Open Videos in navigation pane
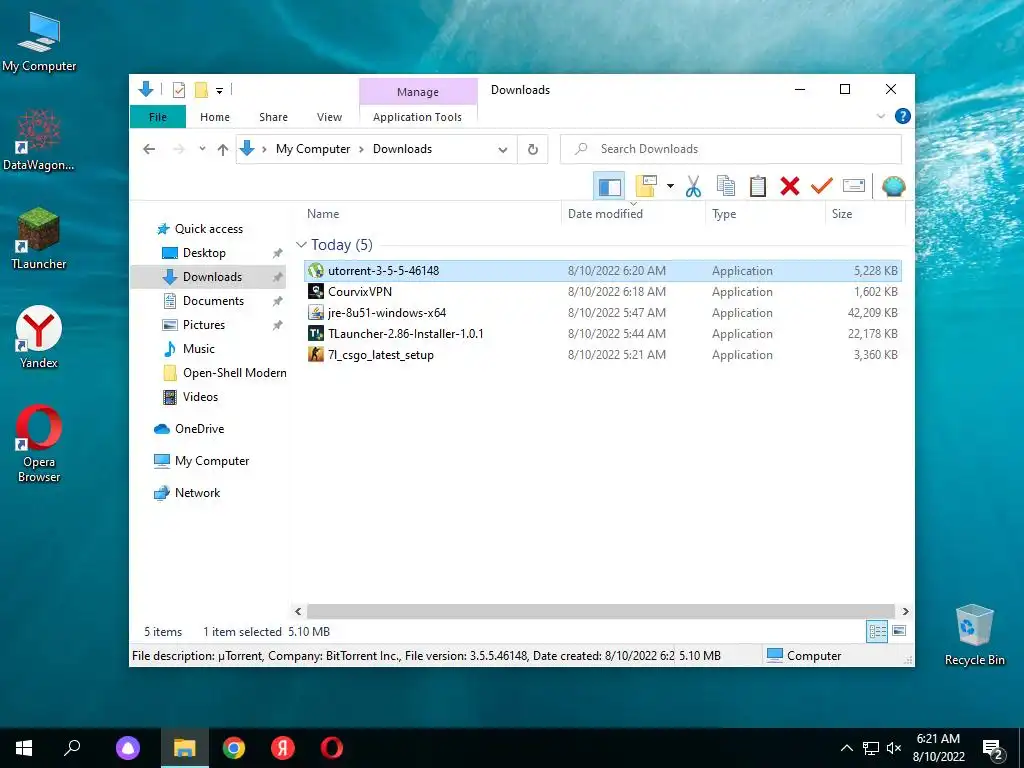 (200, 396)
